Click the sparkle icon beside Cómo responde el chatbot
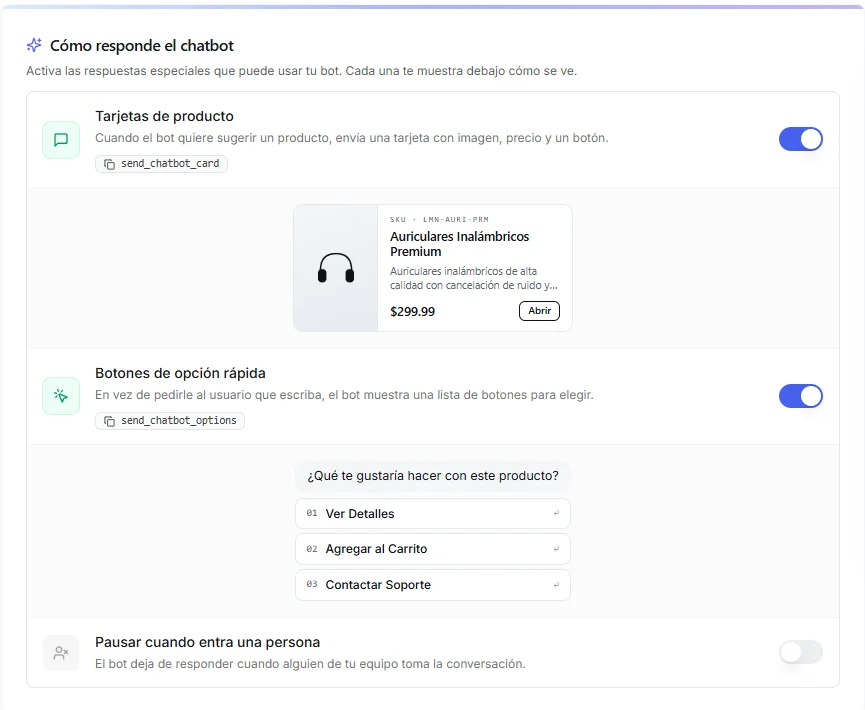The height and width of the screenshot is (710, 865). coord(34,45)
